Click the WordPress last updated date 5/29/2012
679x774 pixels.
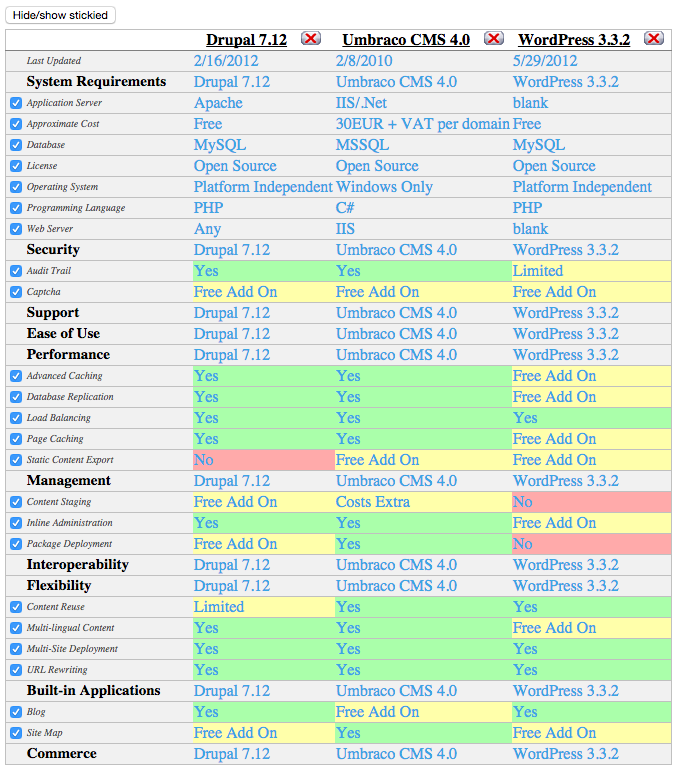click(545, 61)
